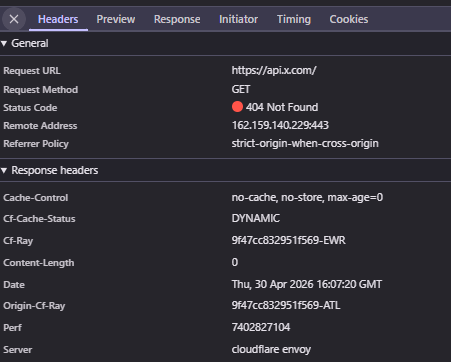Click the Request Method value GET

coord(241,89)
